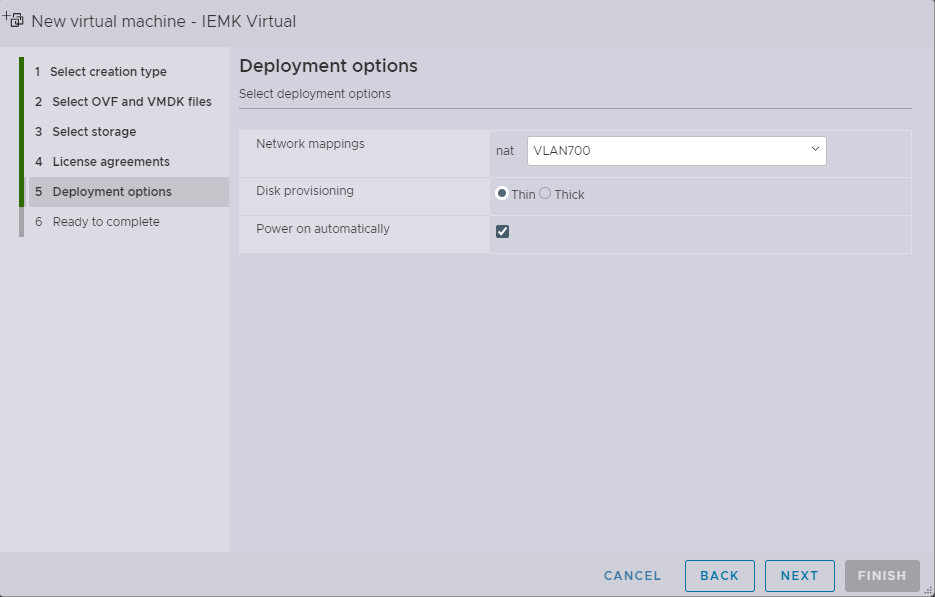Select the Thin disk provisioning option
The width and height of the screenshot is (935, 597).
tap(501, 194)
